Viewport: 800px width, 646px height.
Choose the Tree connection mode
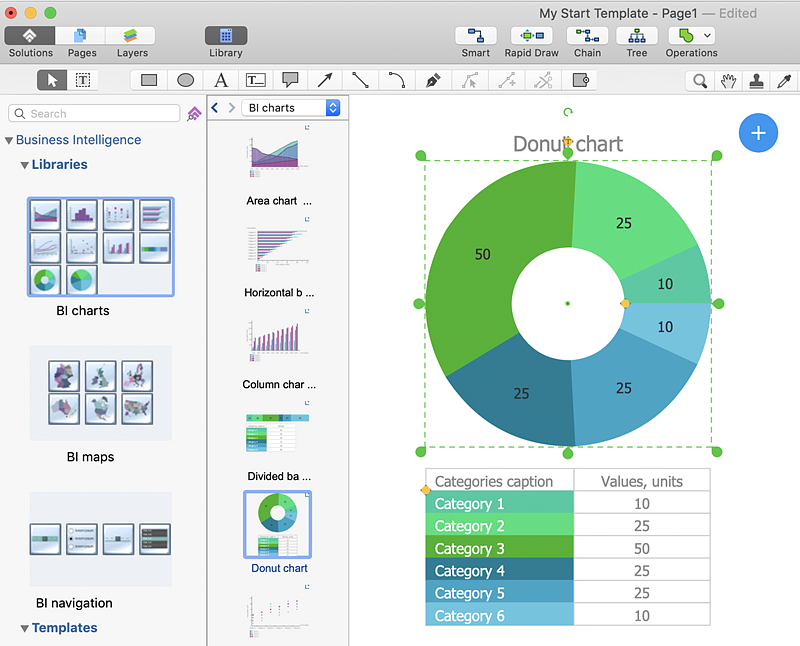[x=637, y=36]
